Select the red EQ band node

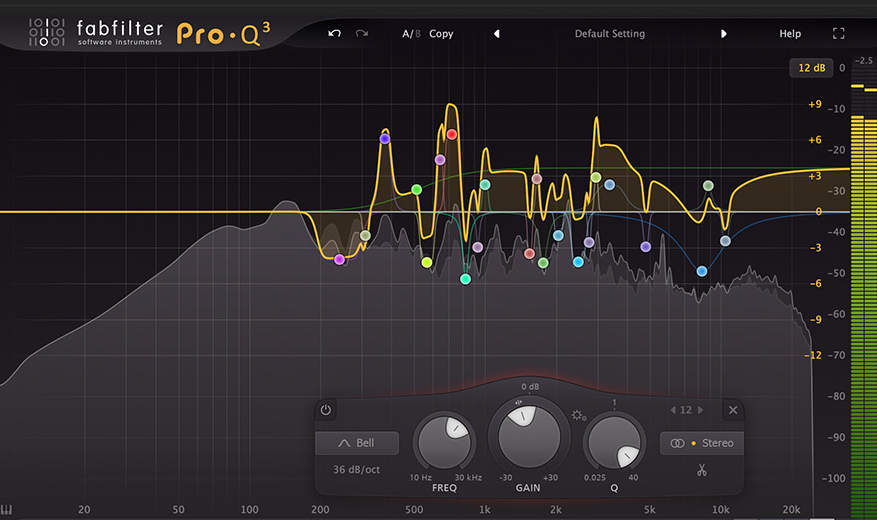[452, 134]
